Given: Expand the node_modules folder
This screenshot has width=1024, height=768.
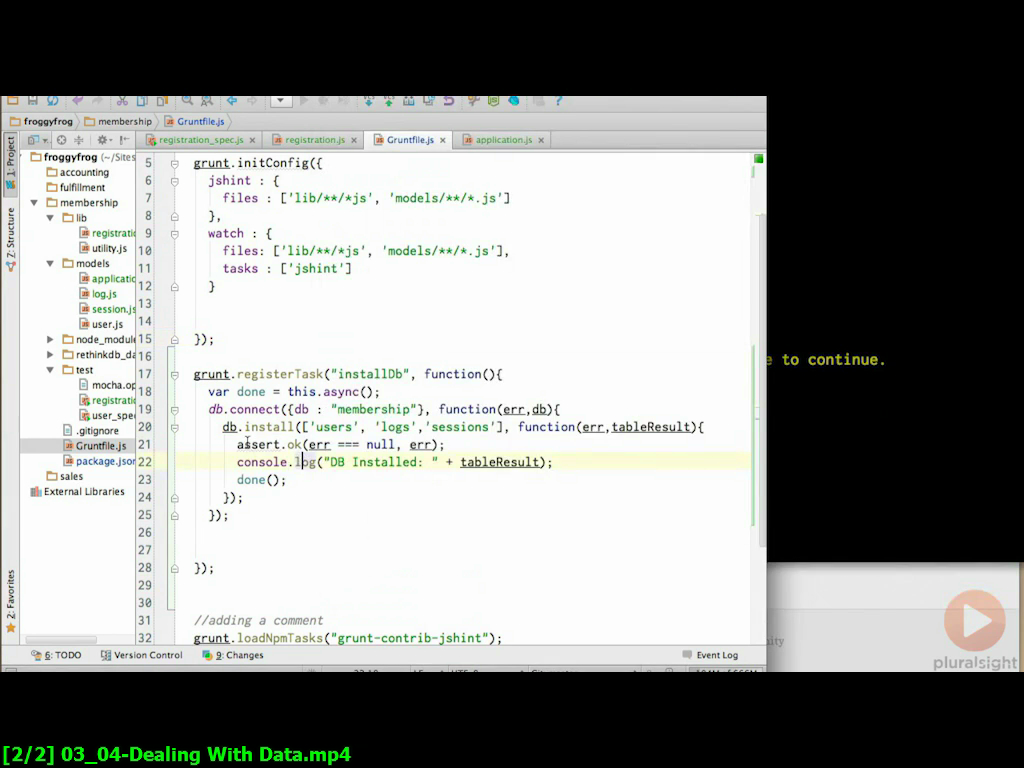Looking at the screenshot, I should coord(50,340).
